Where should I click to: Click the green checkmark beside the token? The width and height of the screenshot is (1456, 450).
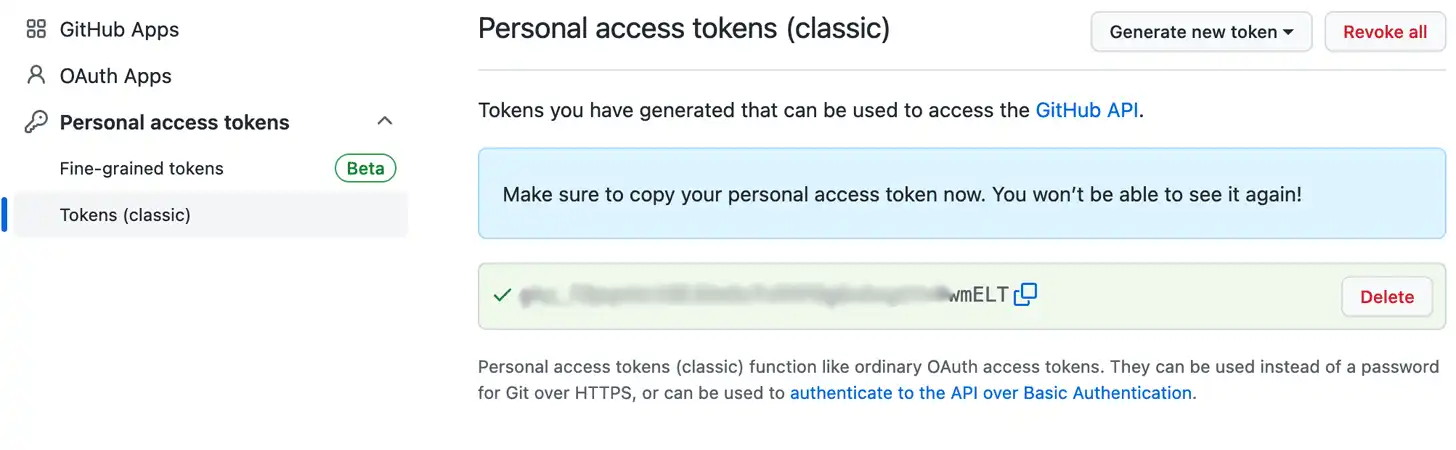[502, 295]
